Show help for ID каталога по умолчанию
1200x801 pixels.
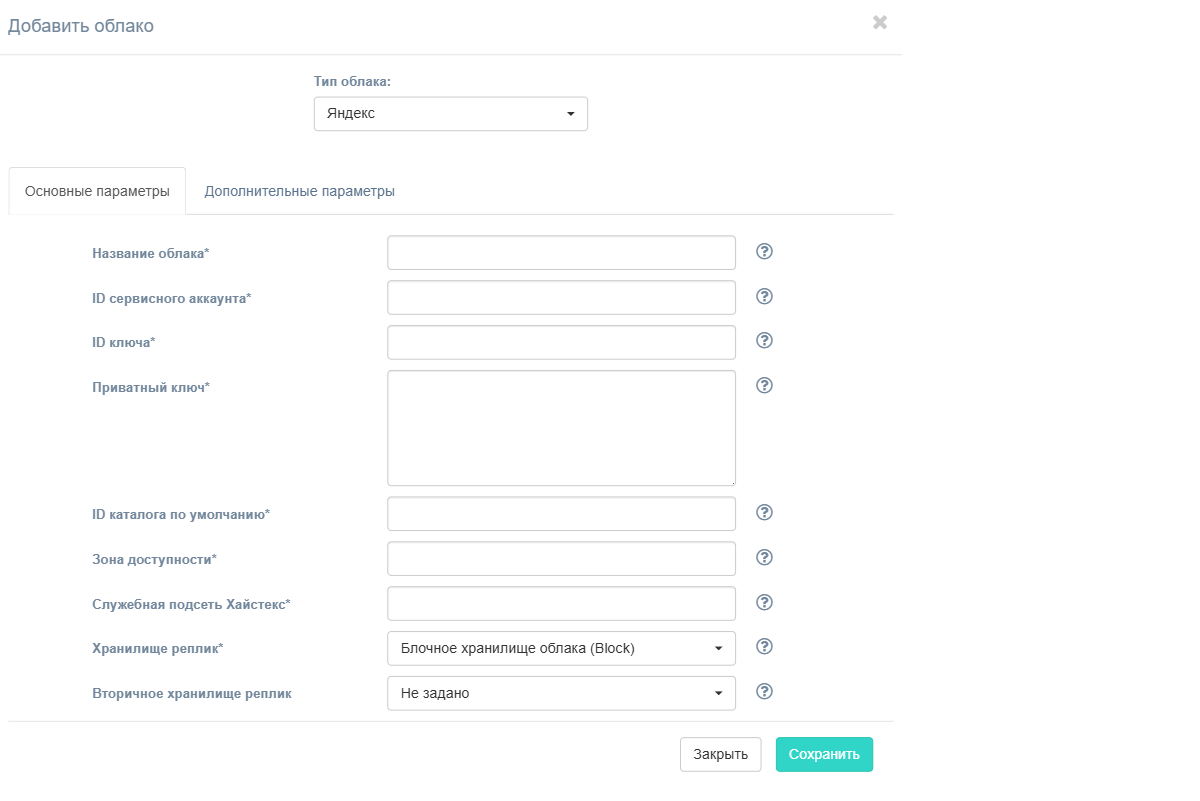pyautogui.click(x=765, y=512)
